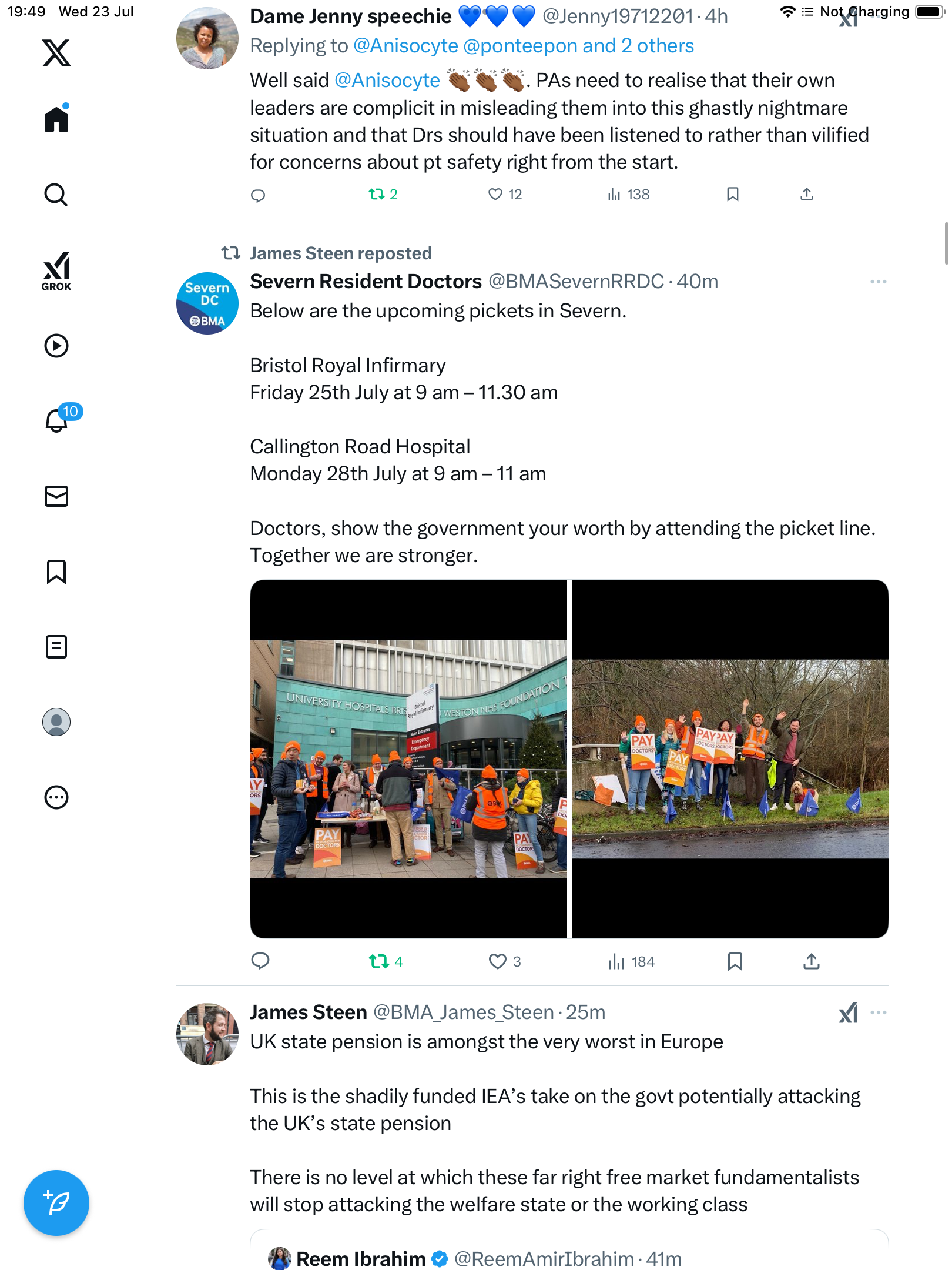Open the X logo at sidebar top
This screenshot has width=952, height=1270.
(x=56, y=53)
